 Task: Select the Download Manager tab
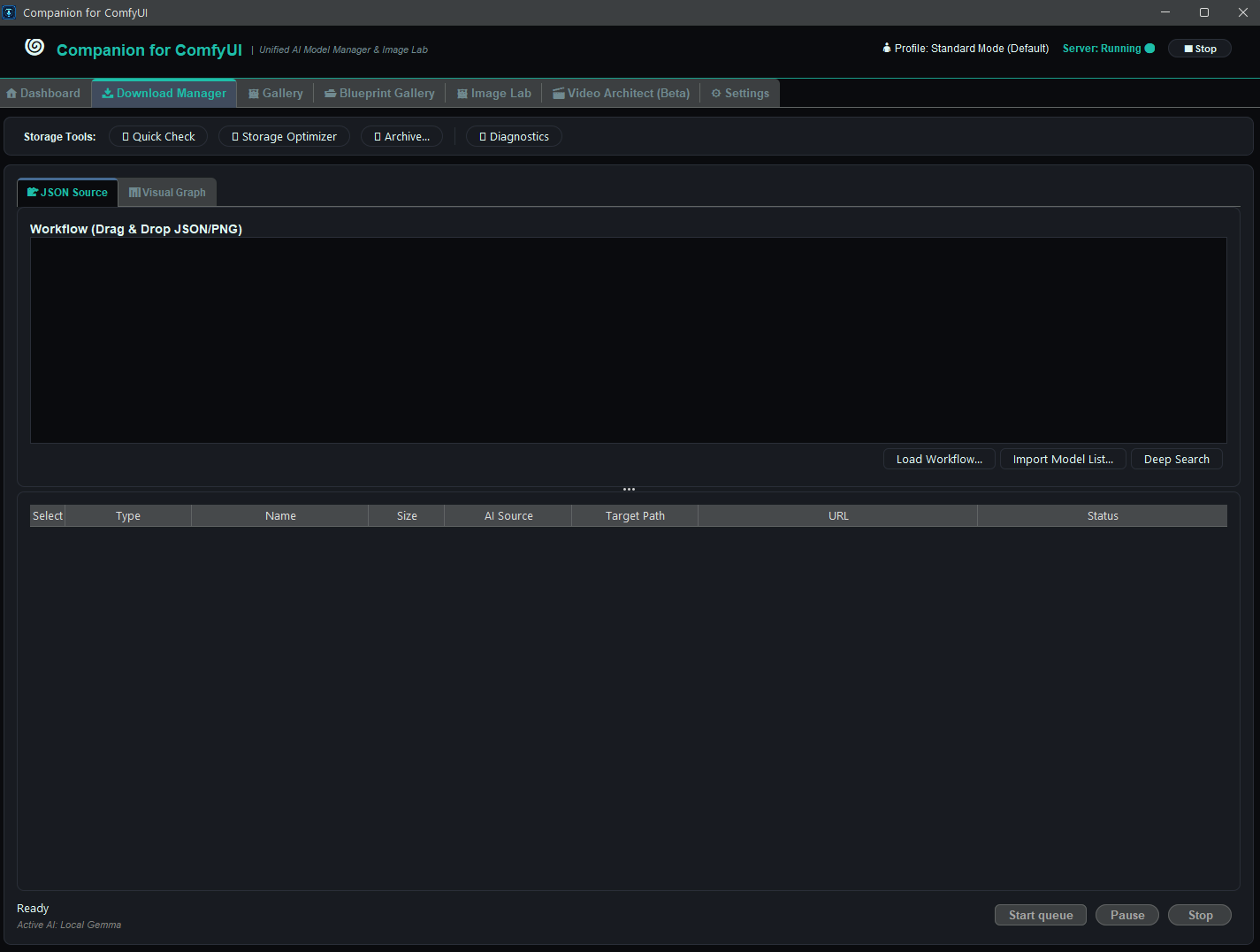click(164, 93)
